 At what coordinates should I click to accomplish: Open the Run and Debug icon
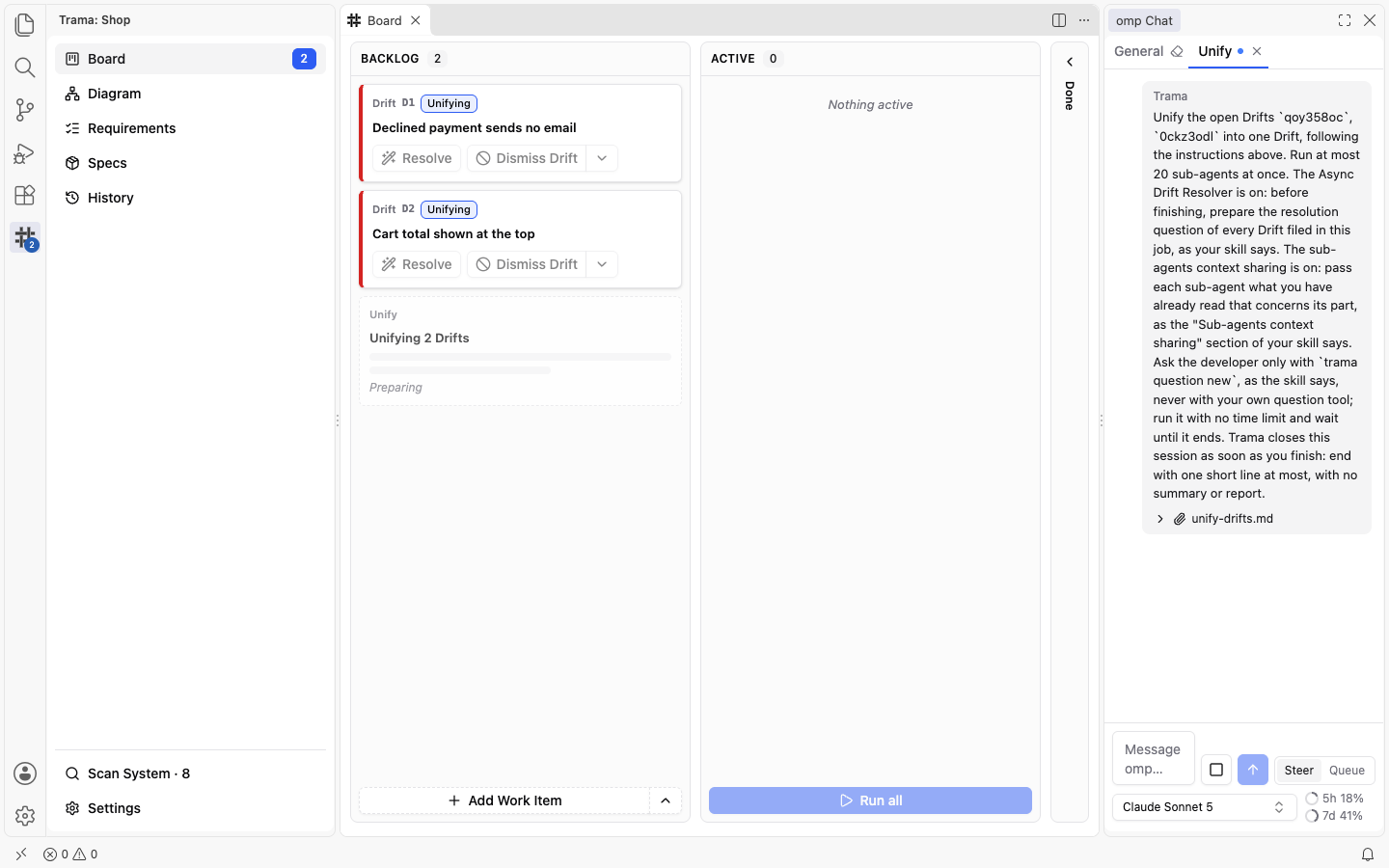tap(25, 152)
